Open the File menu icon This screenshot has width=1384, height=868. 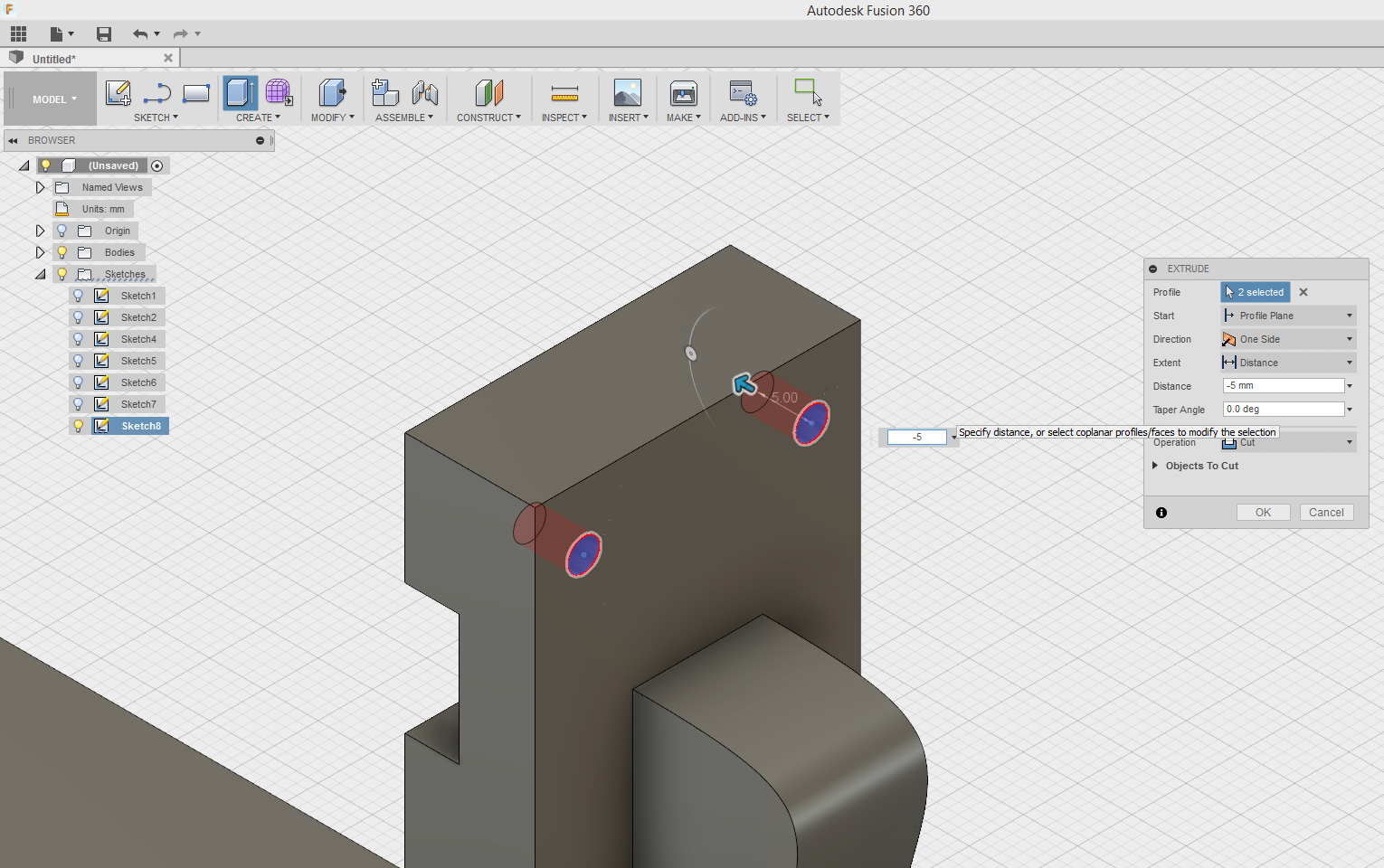(x=62, y=34)
